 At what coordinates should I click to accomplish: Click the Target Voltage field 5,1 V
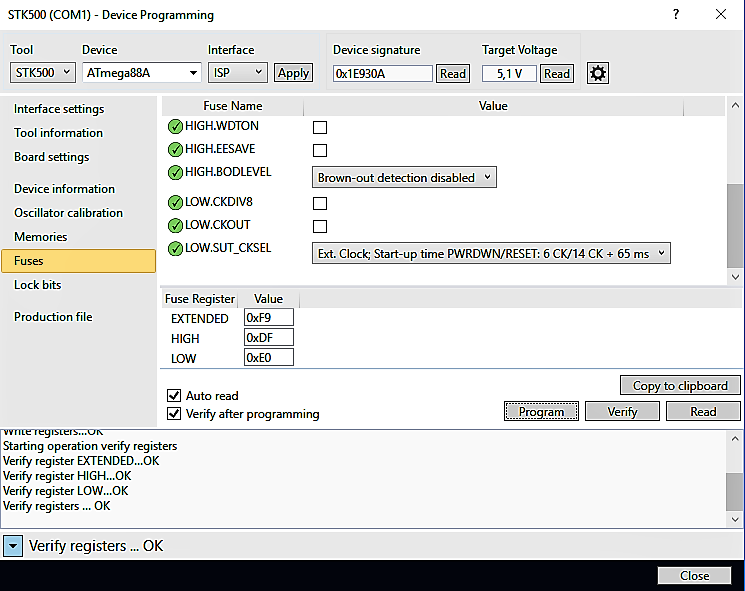509,74
